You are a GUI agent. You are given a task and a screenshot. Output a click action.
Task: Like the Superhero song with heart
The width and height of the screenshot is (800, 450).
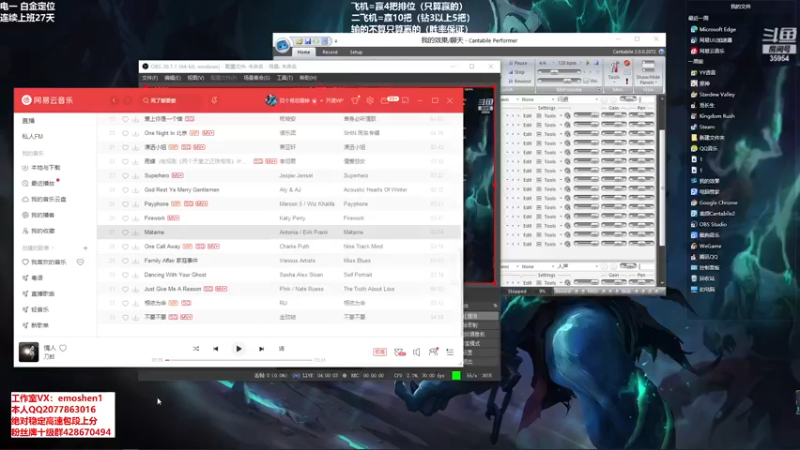click(125, 176)
